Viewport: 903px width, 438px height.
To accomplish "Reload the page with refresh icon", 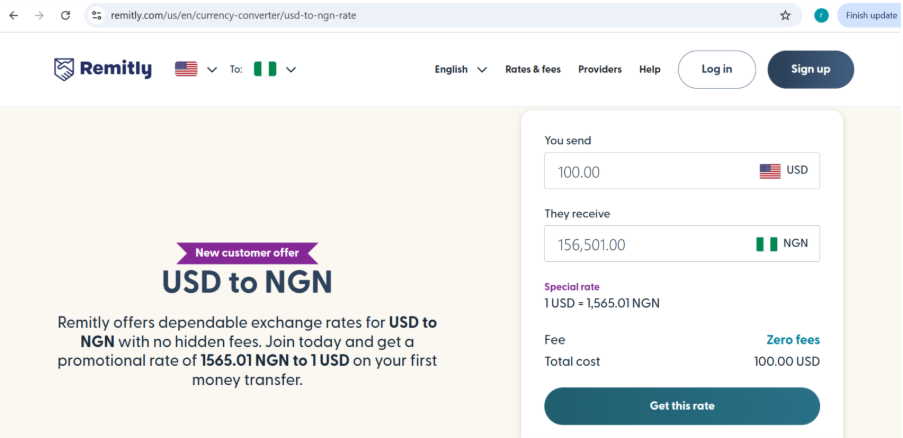I will tap(66, 16).
